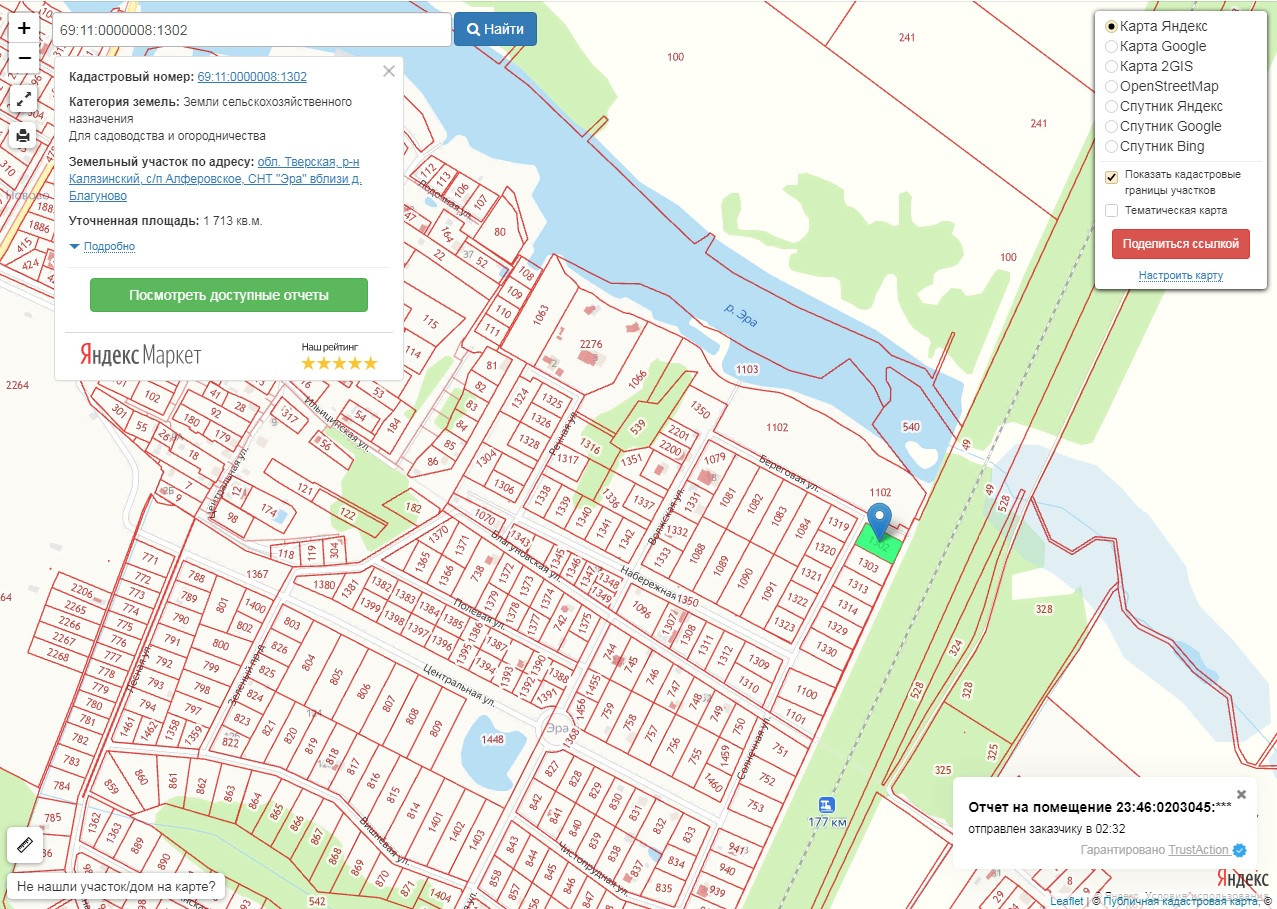Click parcel number 2268 on map
This screenshot has width=1277, height=909.
tap(58, 656)
